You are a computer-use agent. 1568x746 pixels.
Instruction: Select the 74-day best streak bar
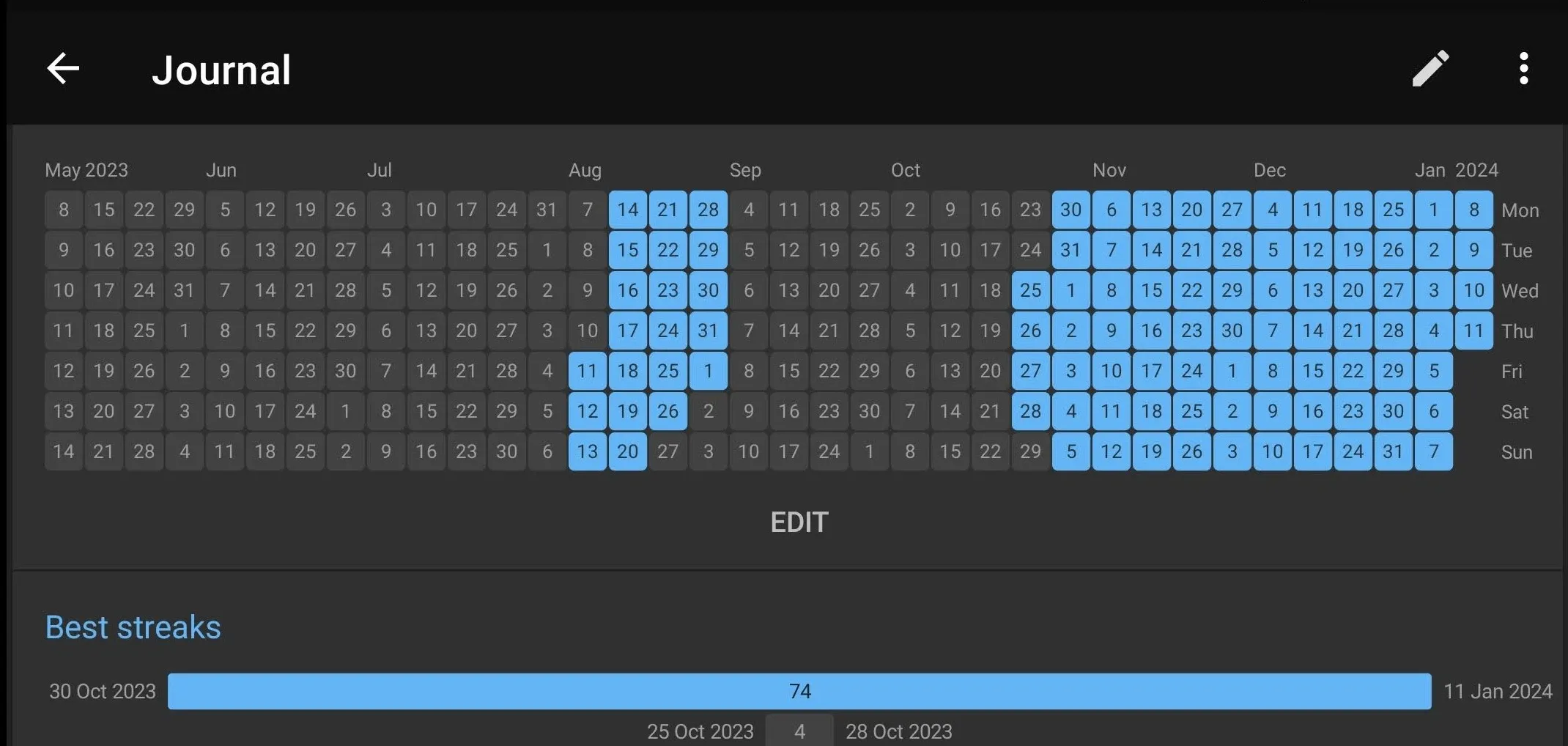799,691
